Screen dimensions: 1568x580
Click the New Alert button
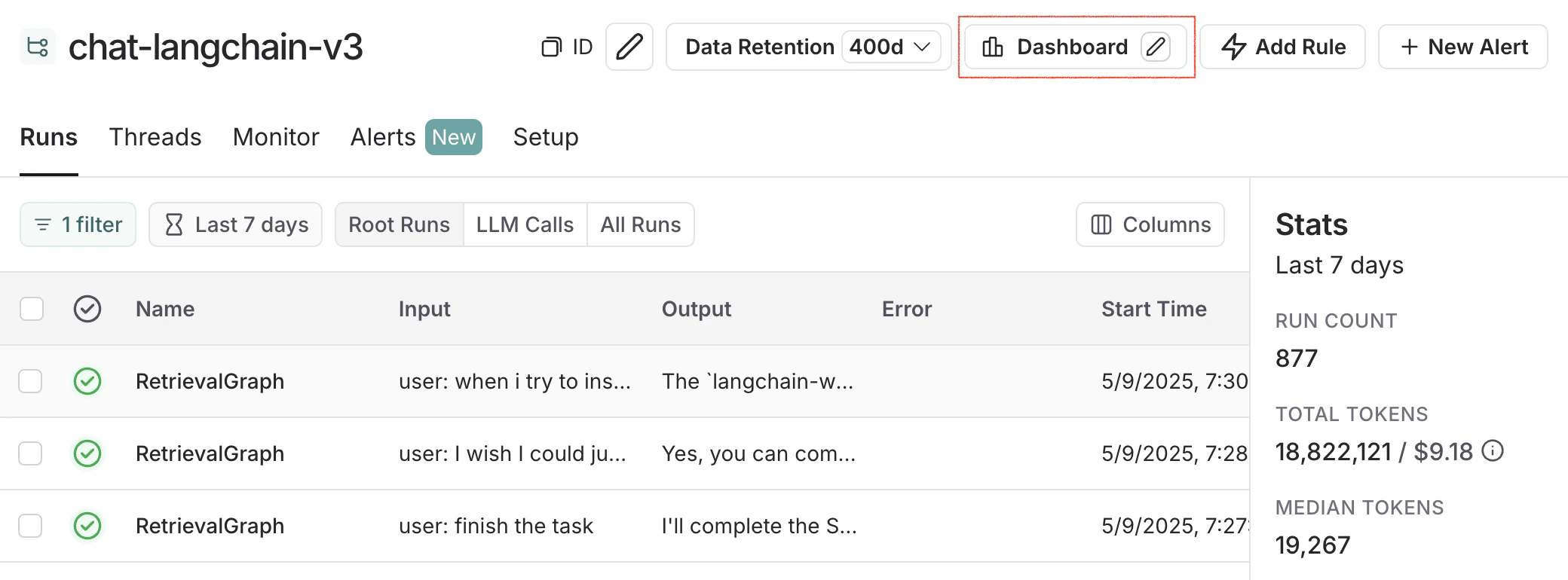click(1462, 47)
